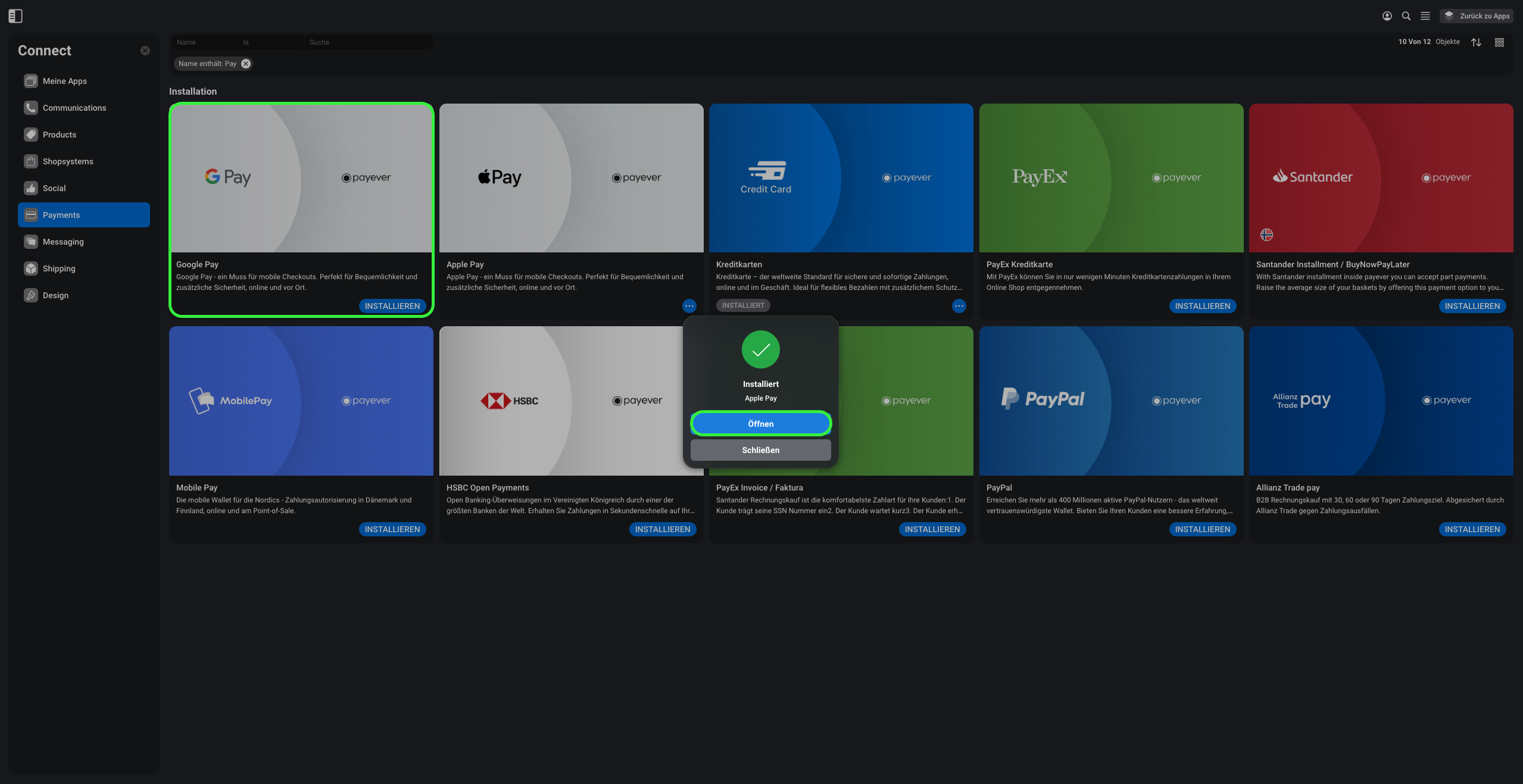
Task: Install PayPal
Action: [x=1203, y=529]
